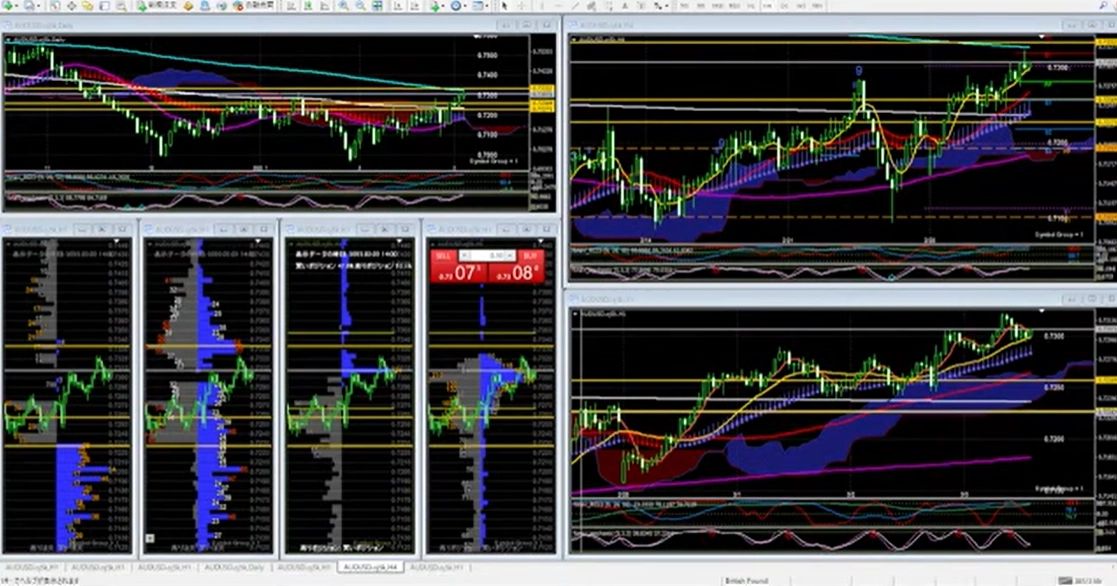
Task: Open the New Chart toolbar icon
Action: (x=9, y=6)
